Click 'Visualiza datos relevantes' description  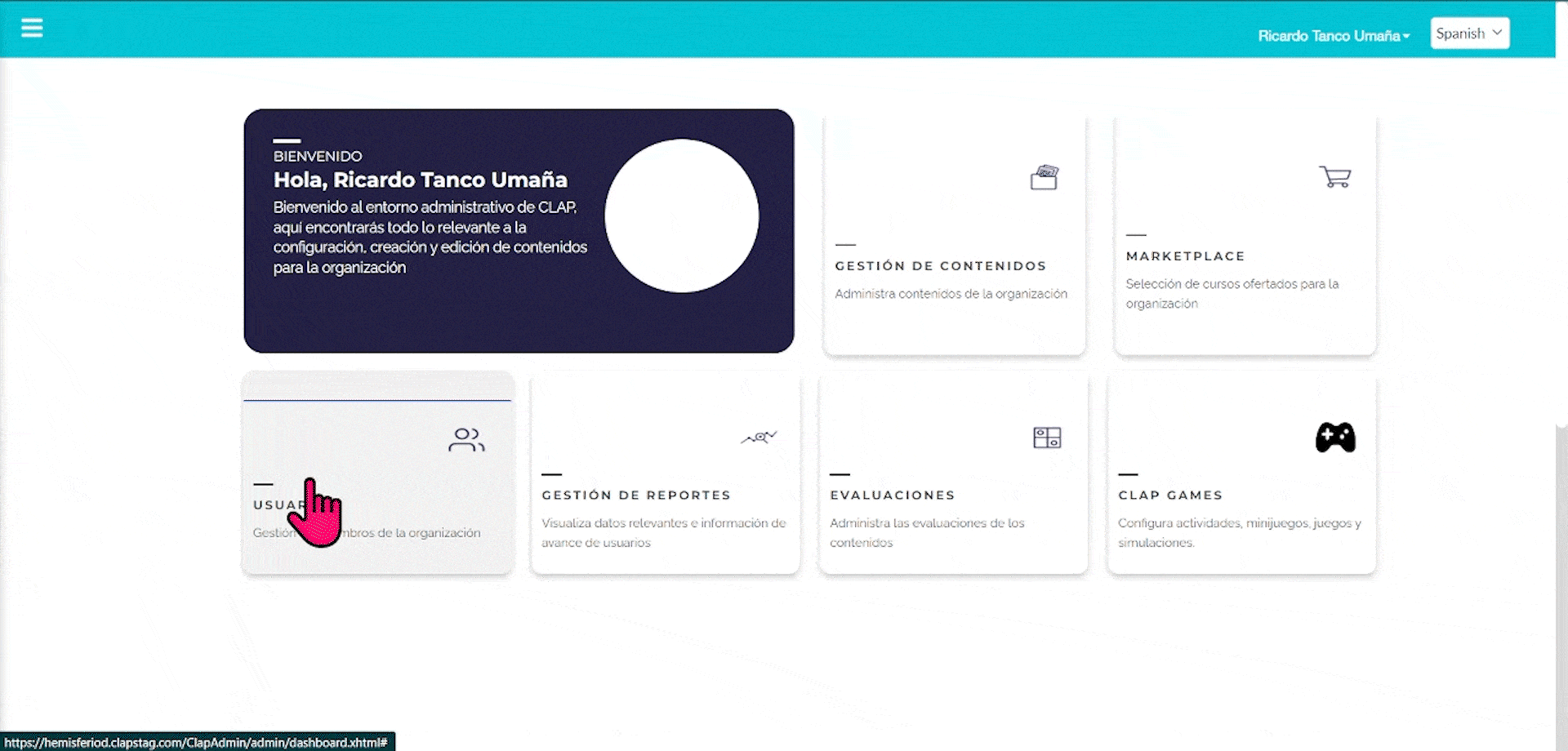pos(663,533)
